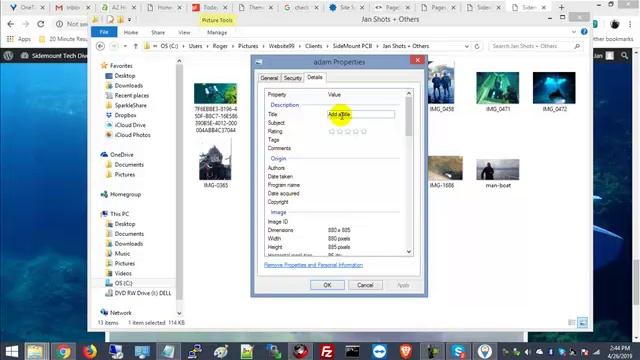
Task: Open Dropbox in sidebar
Action: coord(125,115)
